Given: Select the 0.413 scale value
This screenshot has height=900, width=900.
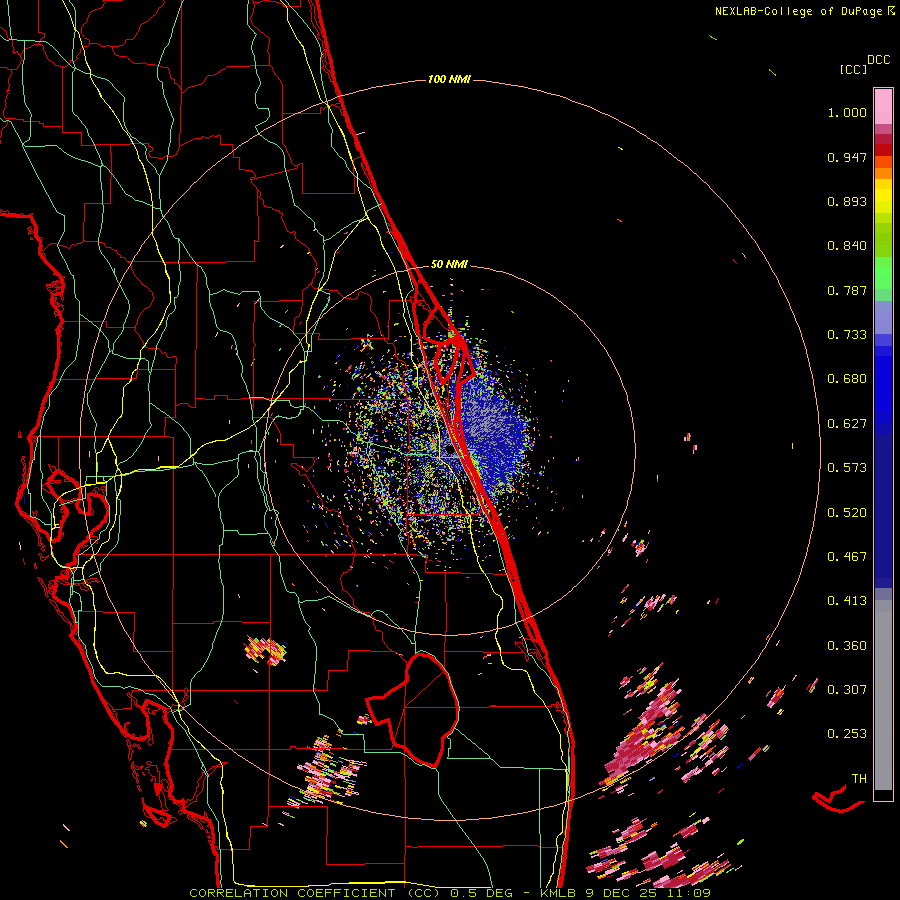Looking at the screenshot, I should 847,601.
